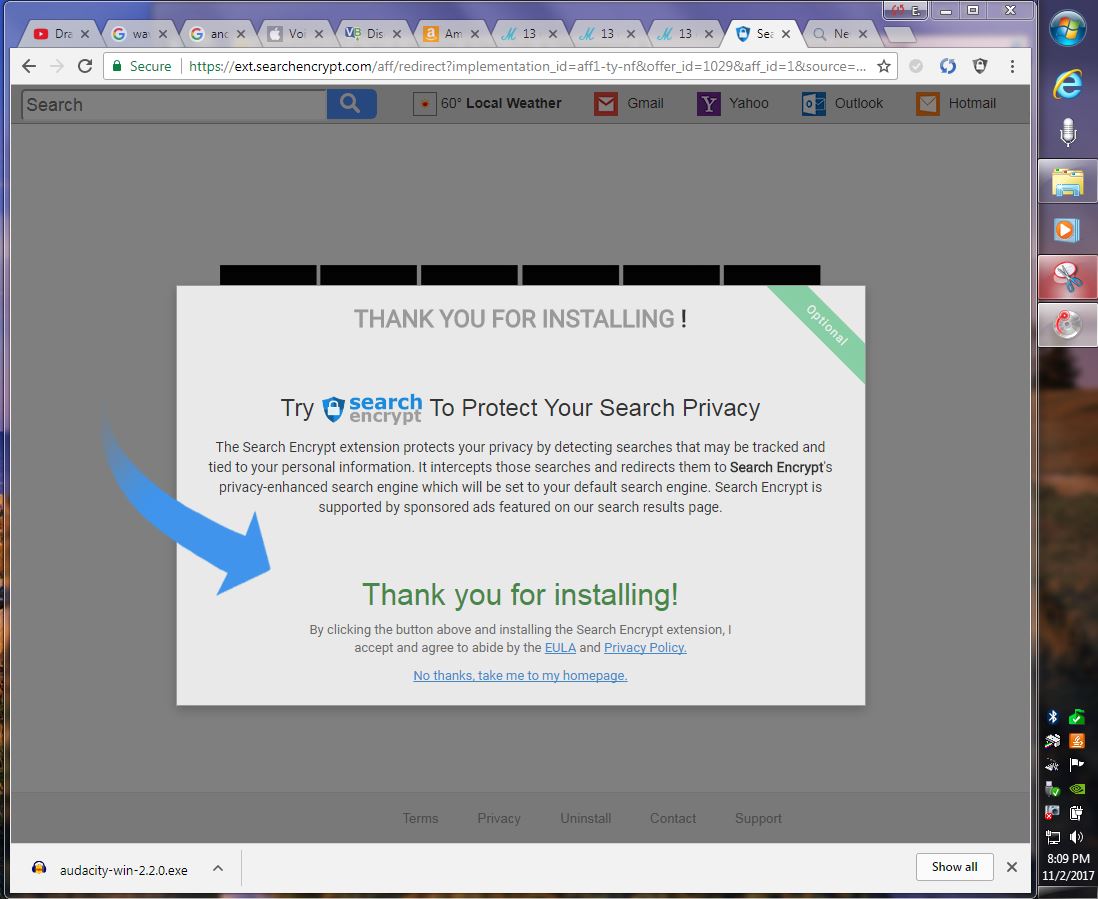Open the Snipping Tool taskbar icon
This screenshot has height=899, width=1098.
[1067, 277]
